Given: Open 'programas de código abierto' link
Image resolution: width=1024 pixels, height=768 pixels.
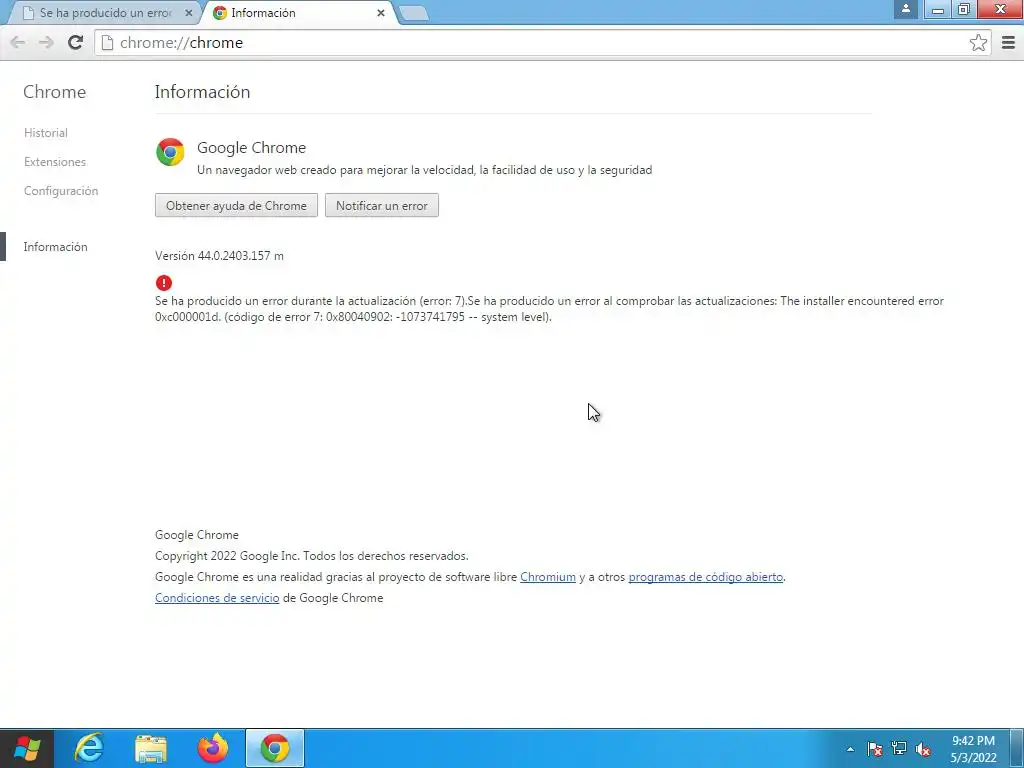Looking at the screenshot, I should coord(705,577).
